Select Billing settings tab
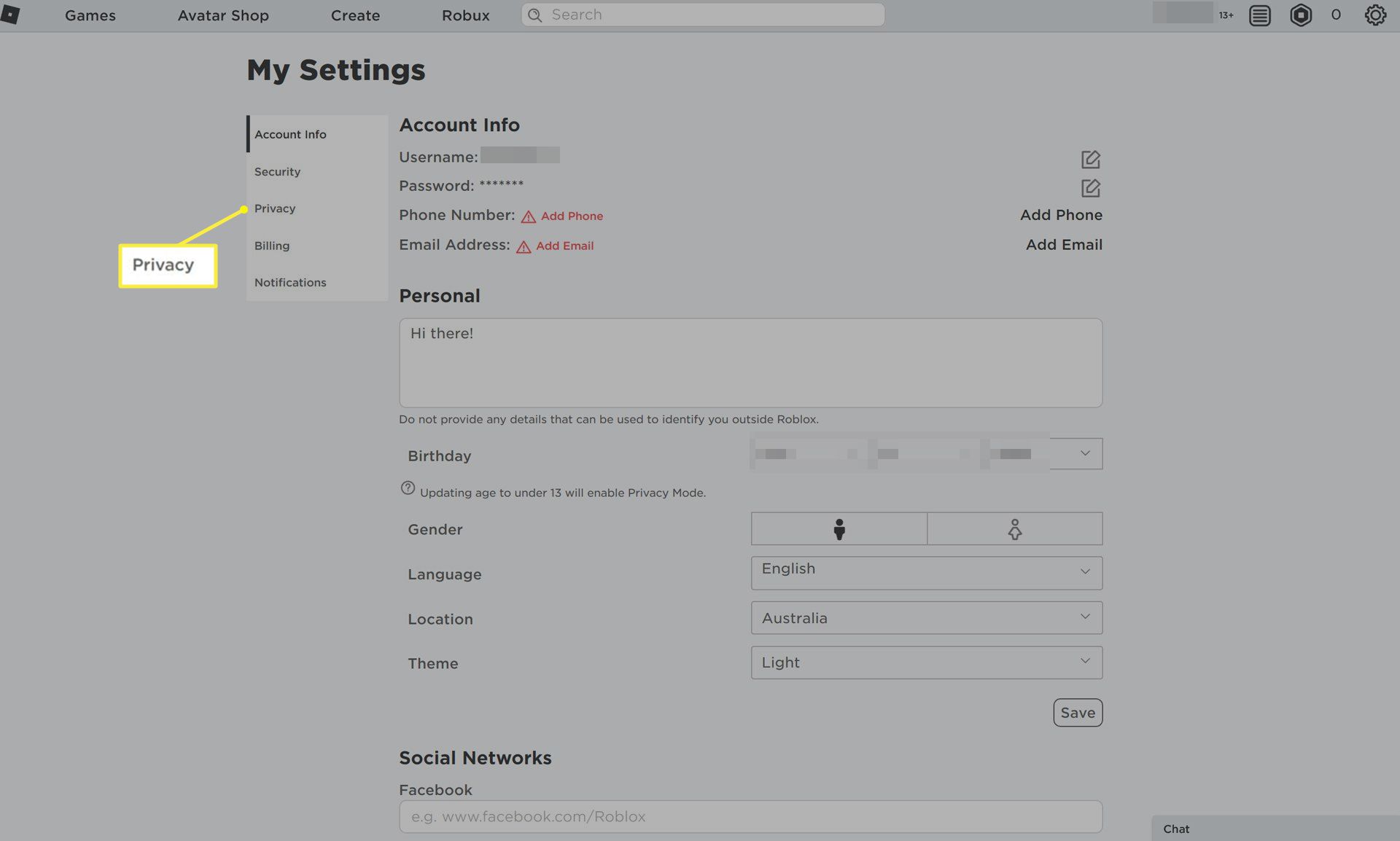The width and height of the screenshot is (1400, 841). pos(317,246)
